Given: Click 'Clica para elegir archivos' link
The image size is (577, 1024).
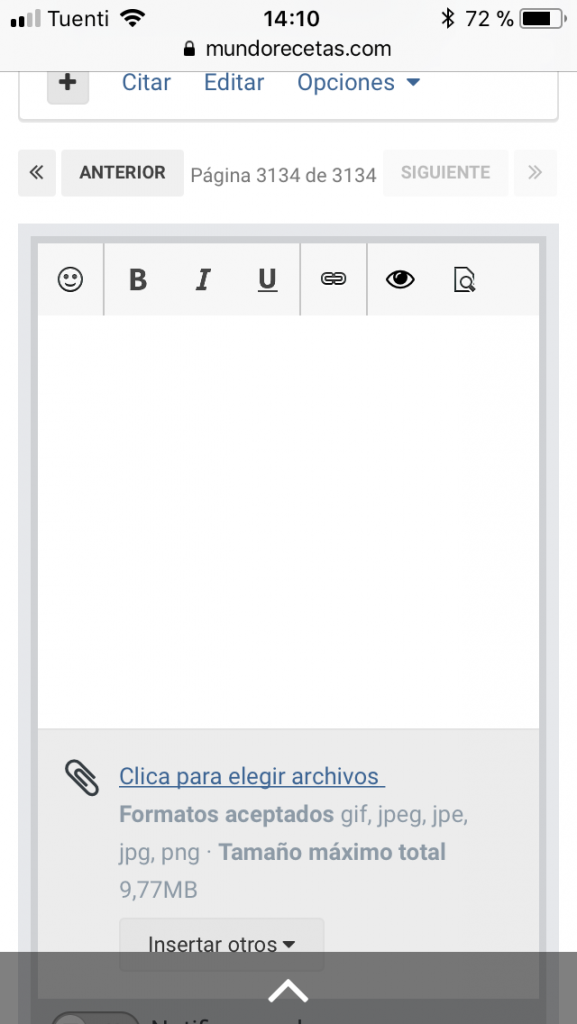Looking at the screenshot, I should pyautogui.click(x=252, y=776).
